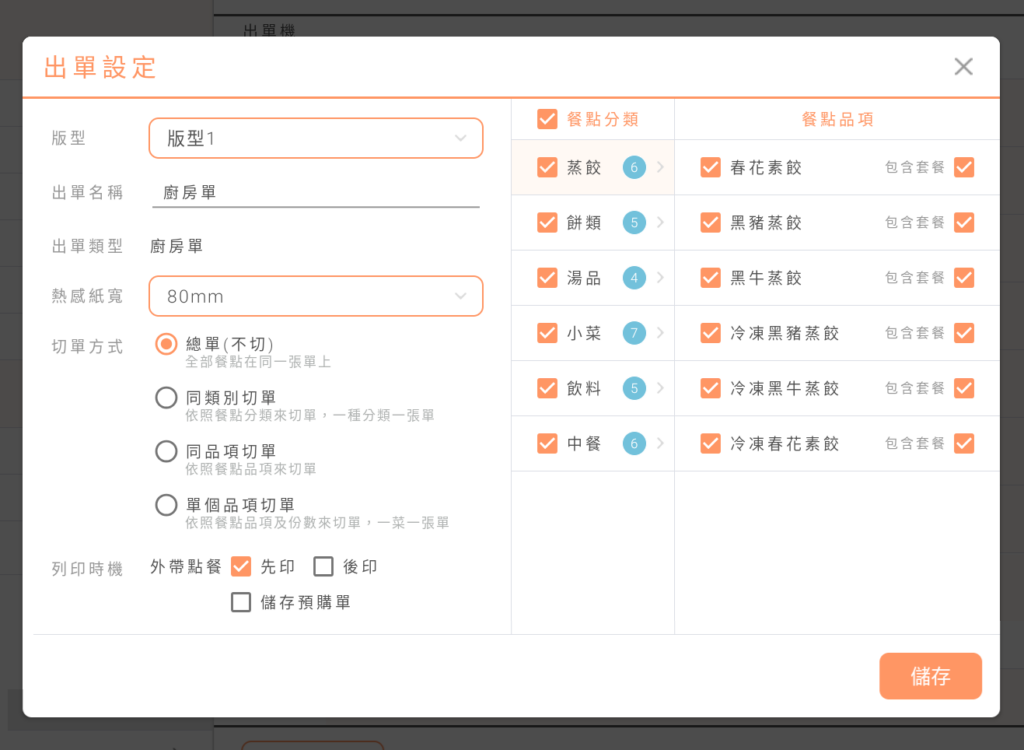Select 同類別切單 radio option
1024x750 pixels.
pyautogui.click(x=166, y=398)
